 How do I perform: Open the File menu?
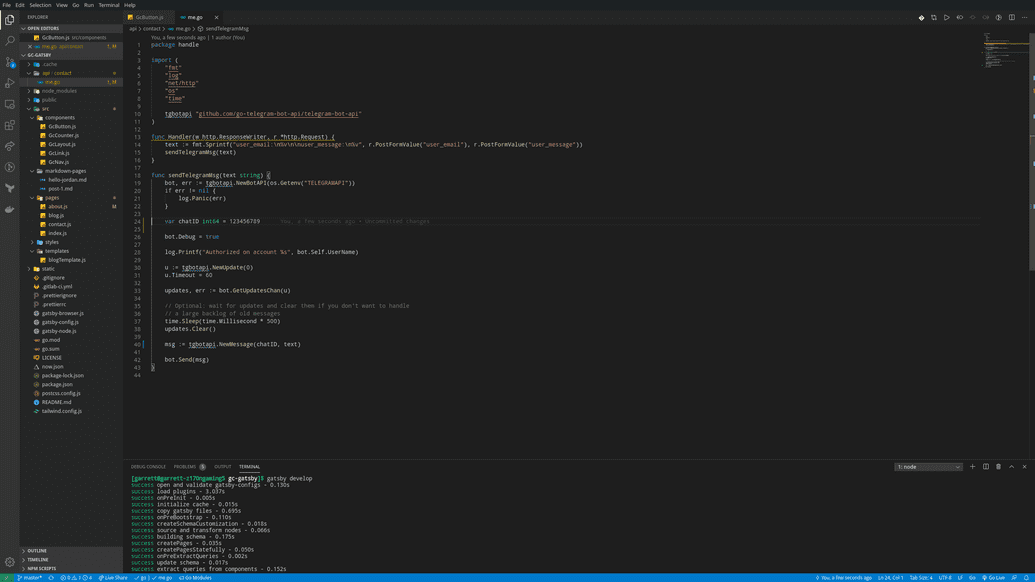pos(7,5)
